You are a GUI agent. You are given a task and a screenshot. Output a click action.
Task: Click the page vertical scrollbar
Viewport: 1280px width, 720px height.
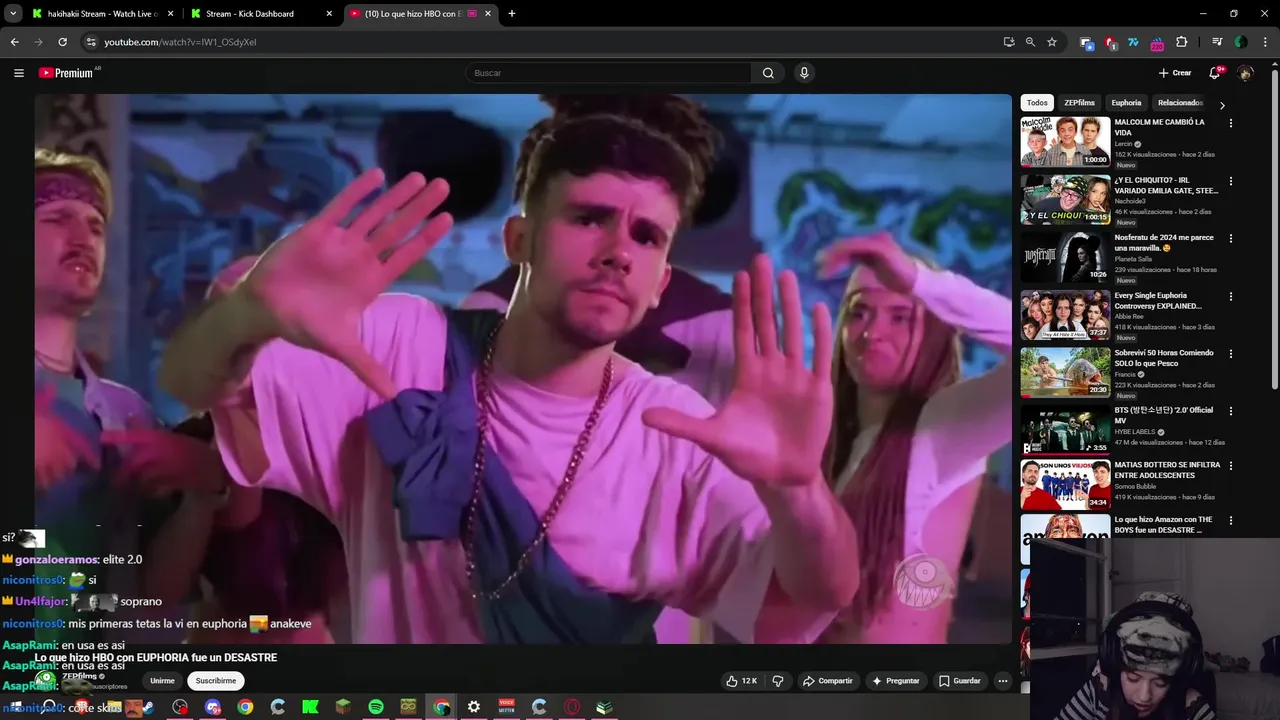click(x=1275, y=230)
